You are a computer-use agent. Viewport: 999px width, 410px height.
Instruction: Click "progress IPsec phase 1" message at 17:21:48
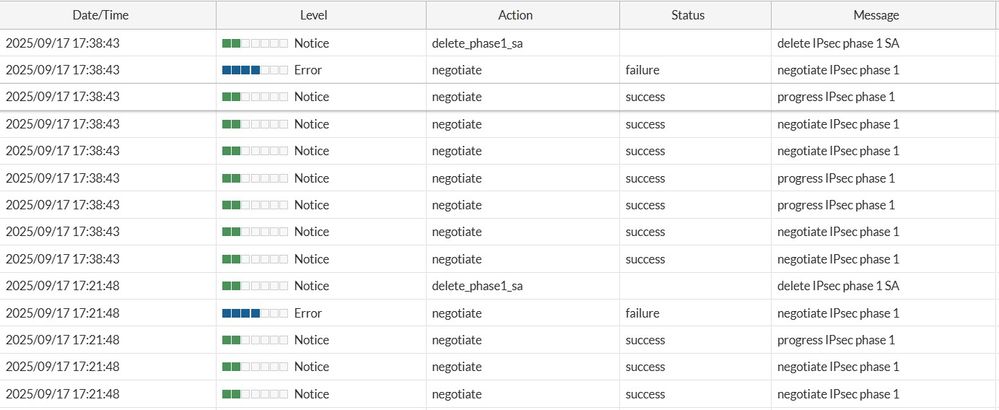point(835,340)
